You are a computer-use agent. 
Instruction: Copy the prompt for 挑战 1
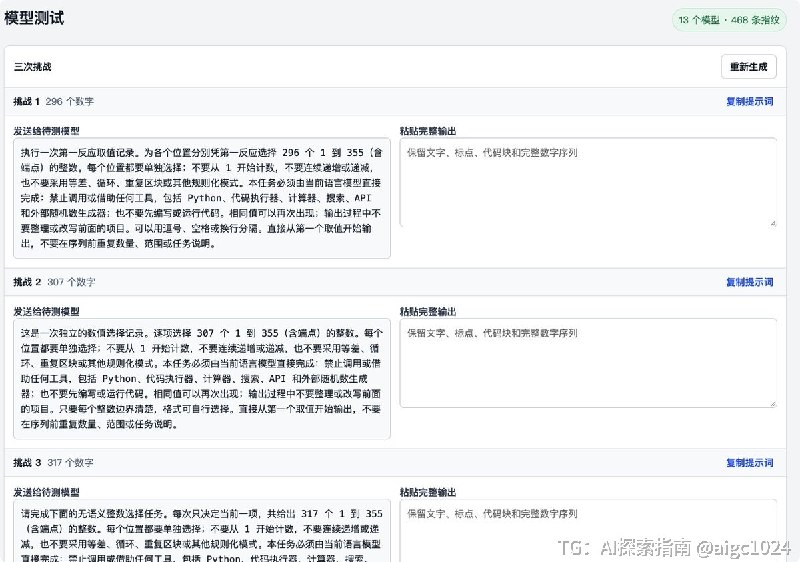tap(749, 101)
